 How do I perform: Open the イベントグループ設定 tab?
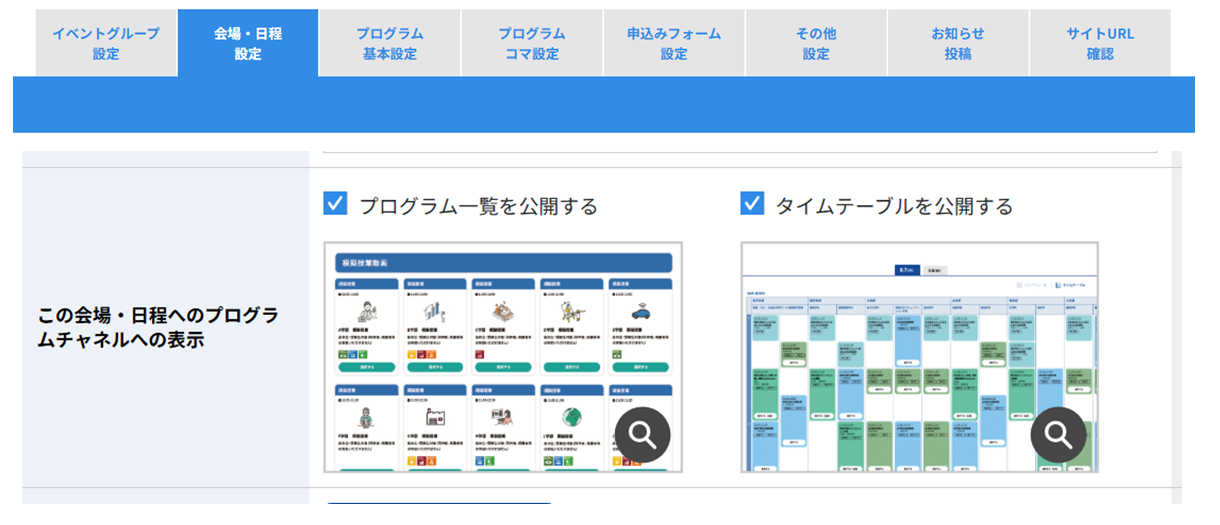(106, 43)
